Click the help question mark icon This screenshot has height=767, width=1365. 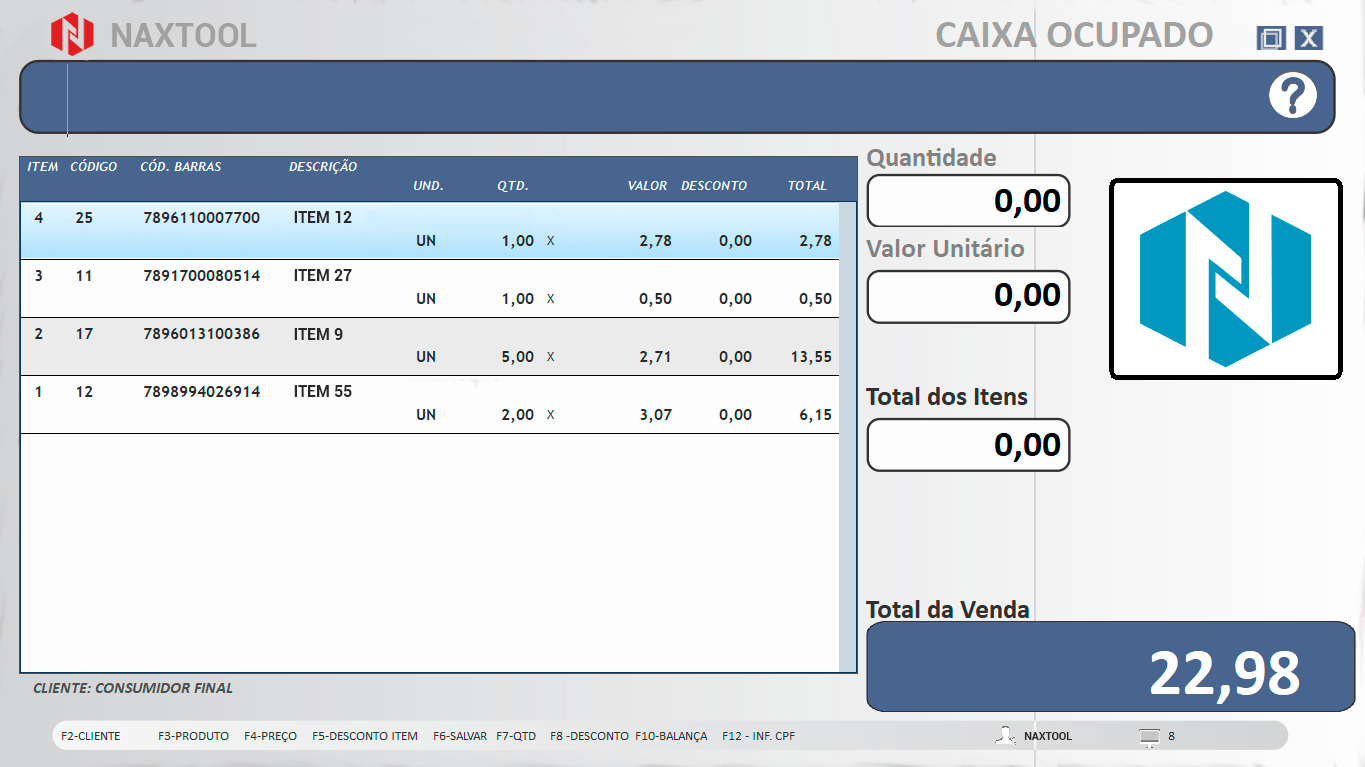tap(1292, 96)
